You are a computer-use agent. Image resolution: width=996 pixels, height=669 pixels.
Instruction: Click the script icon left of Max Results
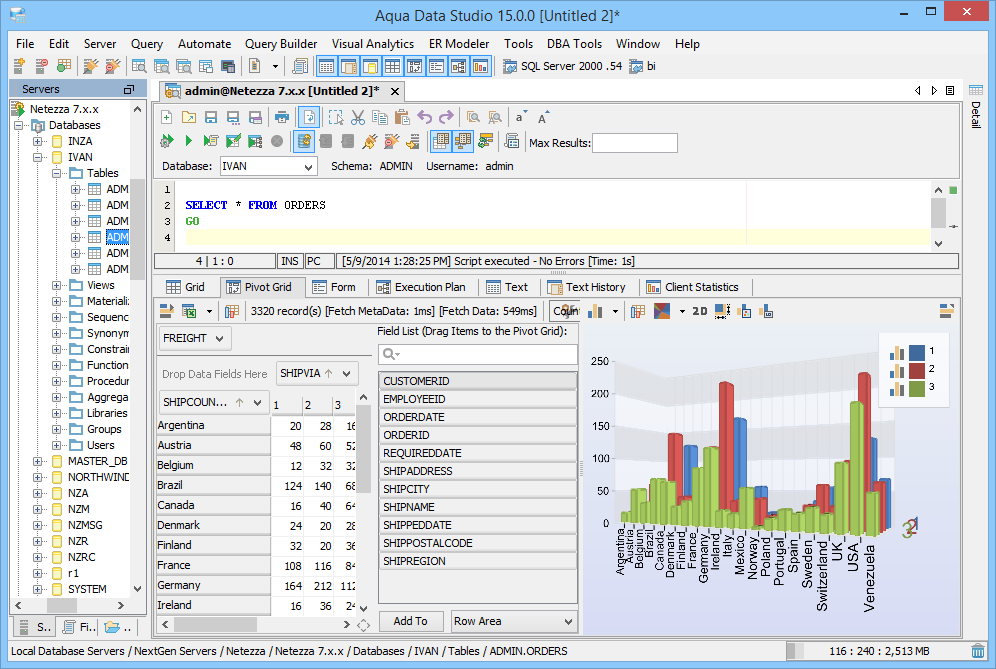tap(512, 141)
